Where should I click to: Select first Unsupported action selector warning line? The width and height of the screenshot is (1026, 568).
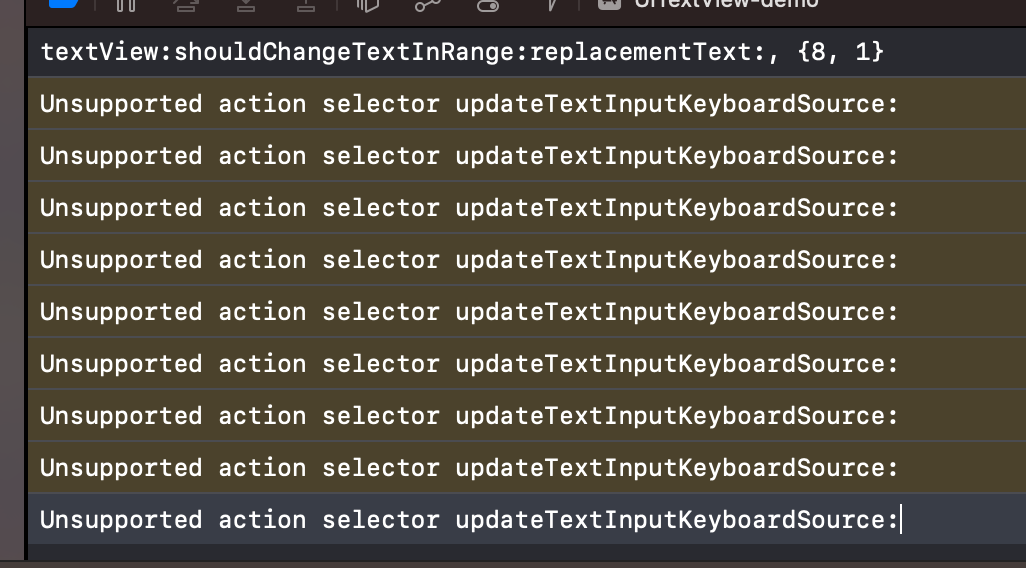pos(469,103)
